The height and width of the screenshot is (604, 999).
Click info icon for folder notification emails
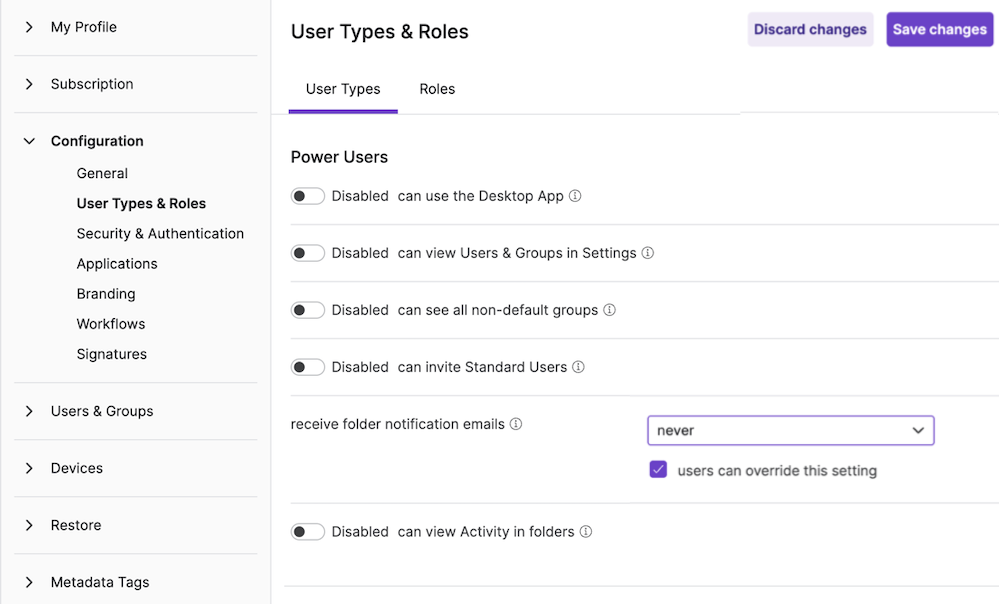[516, 424]
